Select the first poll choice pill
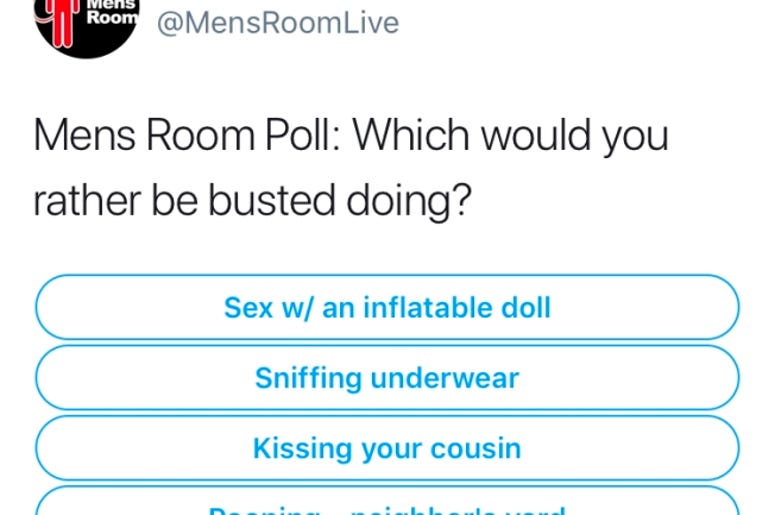 388,307
